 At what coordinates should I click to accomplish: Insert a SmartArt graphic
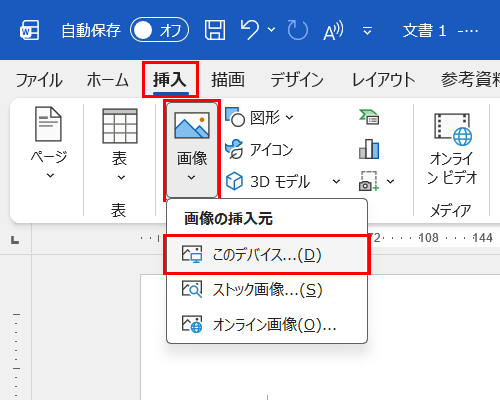(x=369, y=117)
